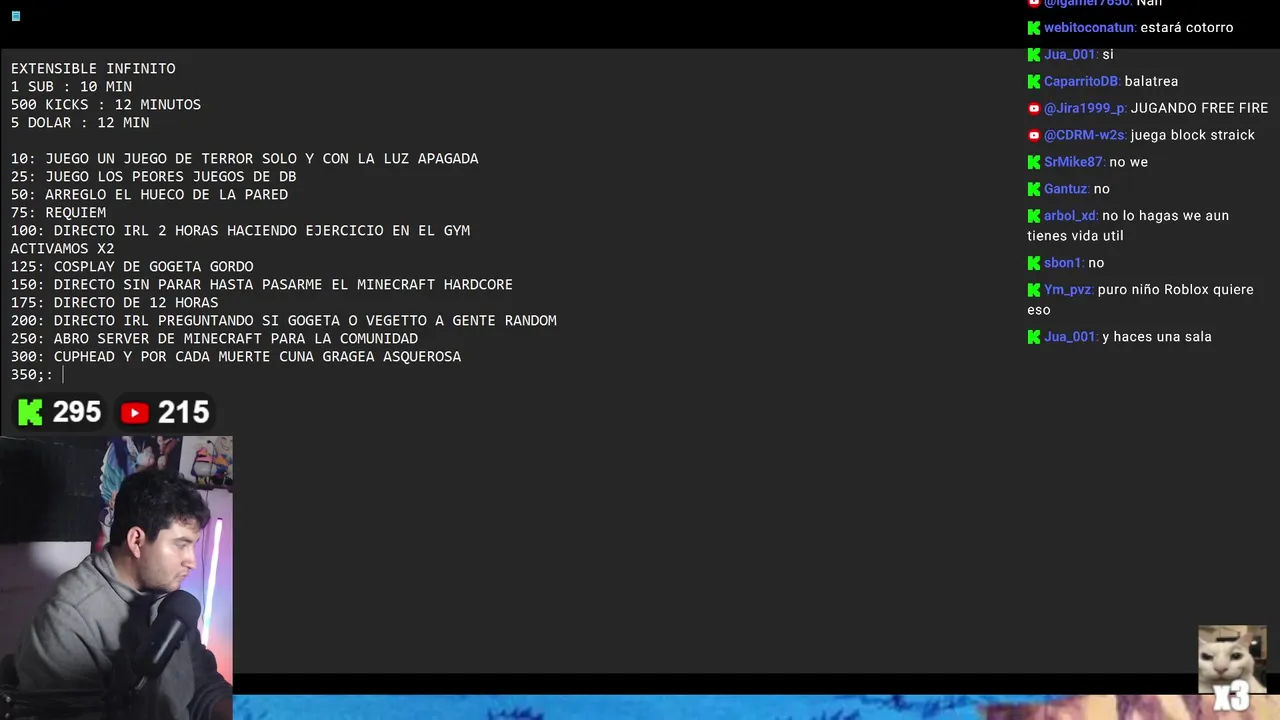Viewport: 1280px width, 720px height.
Task: Click chat message 'balatrea'
Action: click(1151, 82)
